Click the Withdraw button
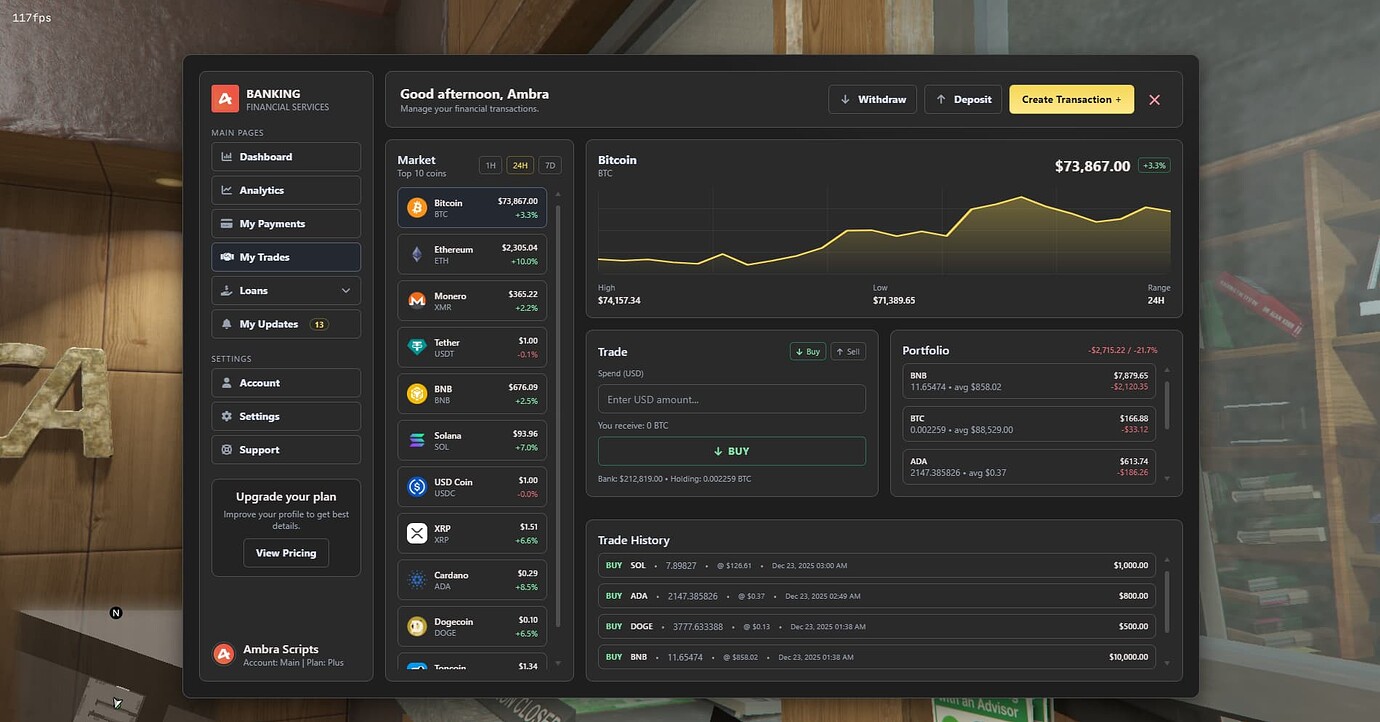Viewport: 1380px width, 722px height. 873,100
